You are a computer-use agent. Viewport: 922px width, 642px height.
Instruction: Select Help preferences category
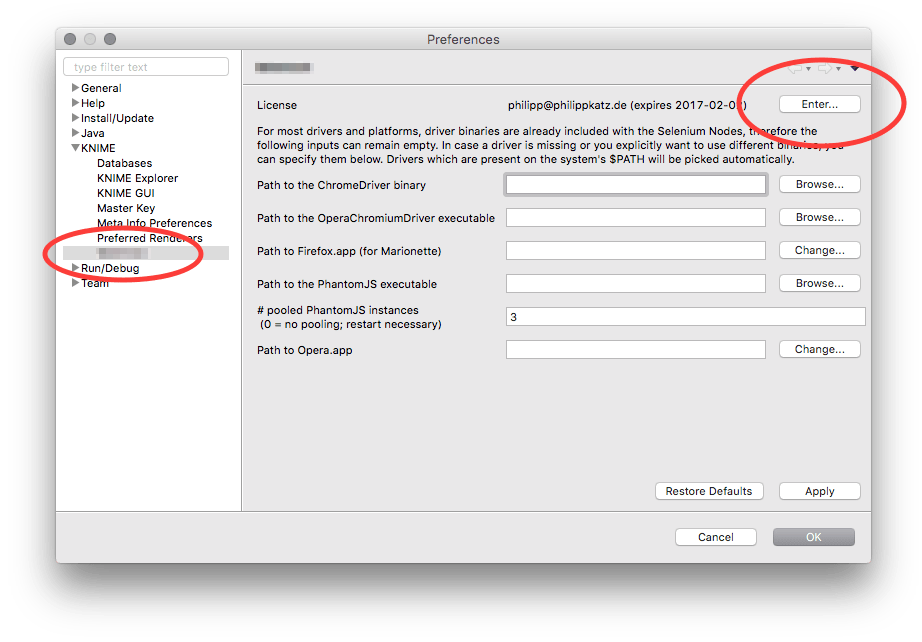pyautogui.click(x=93, y=103)
